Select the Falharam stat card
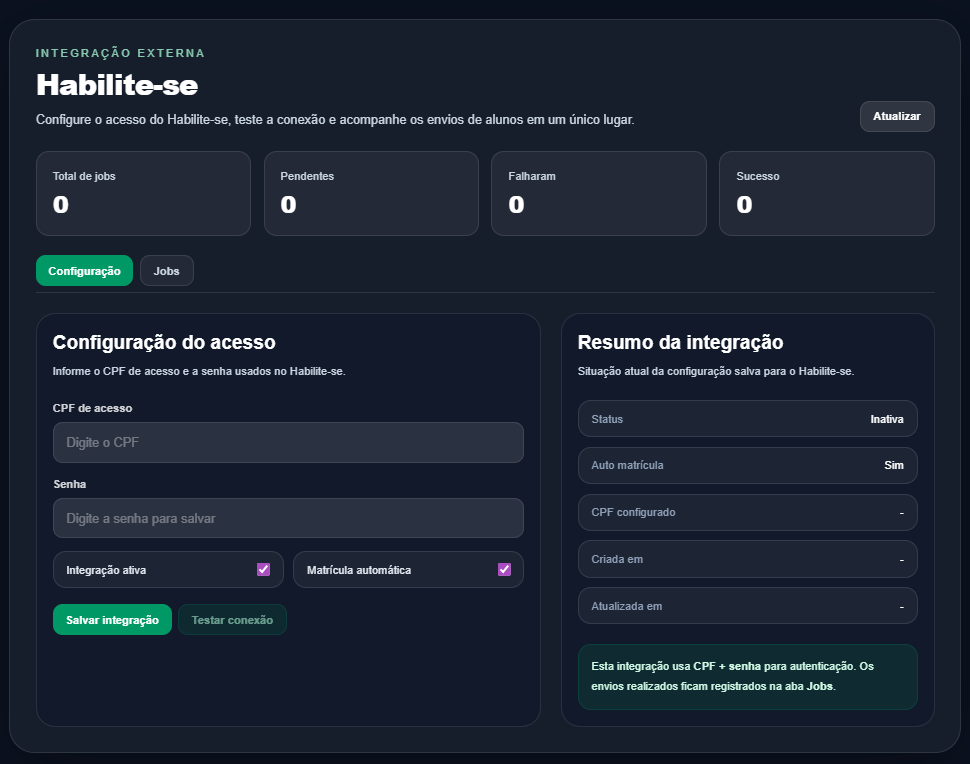The image size is (970, 764). 599,194
